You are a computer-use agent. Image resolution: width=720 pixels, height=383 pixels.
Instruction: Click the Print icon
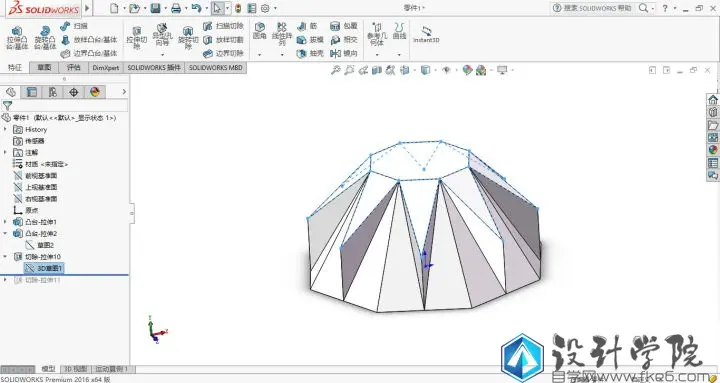tap(176, 8)
